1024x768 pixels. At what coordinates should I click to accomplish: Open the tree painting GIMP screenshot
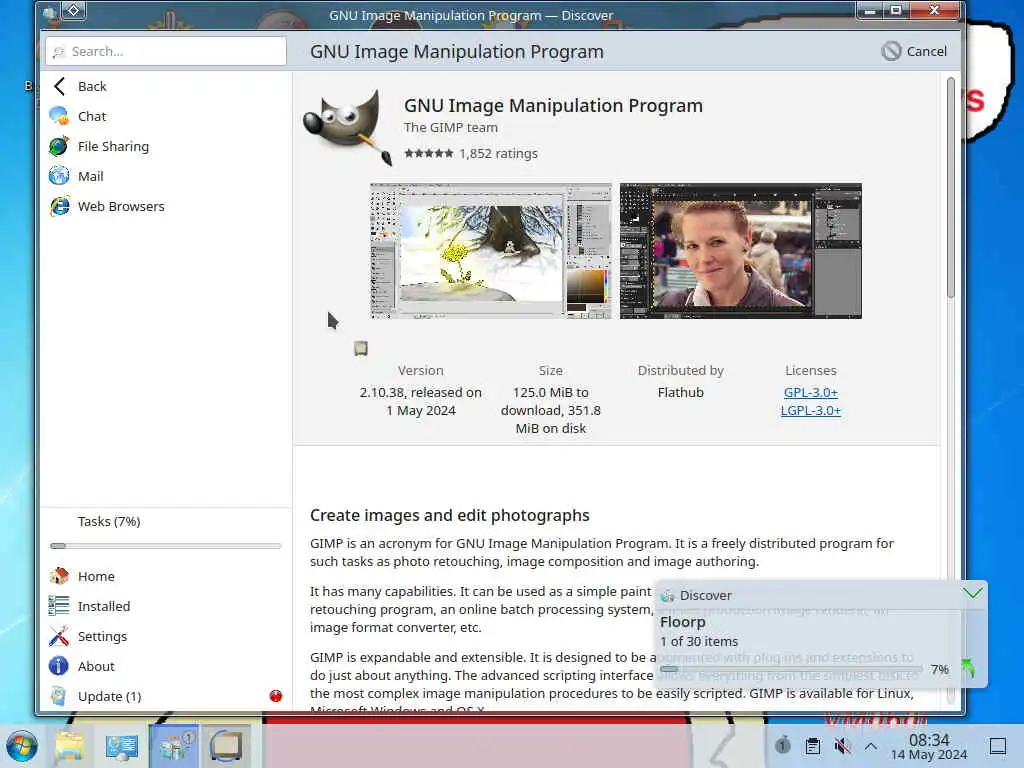[x=491, y=251]
